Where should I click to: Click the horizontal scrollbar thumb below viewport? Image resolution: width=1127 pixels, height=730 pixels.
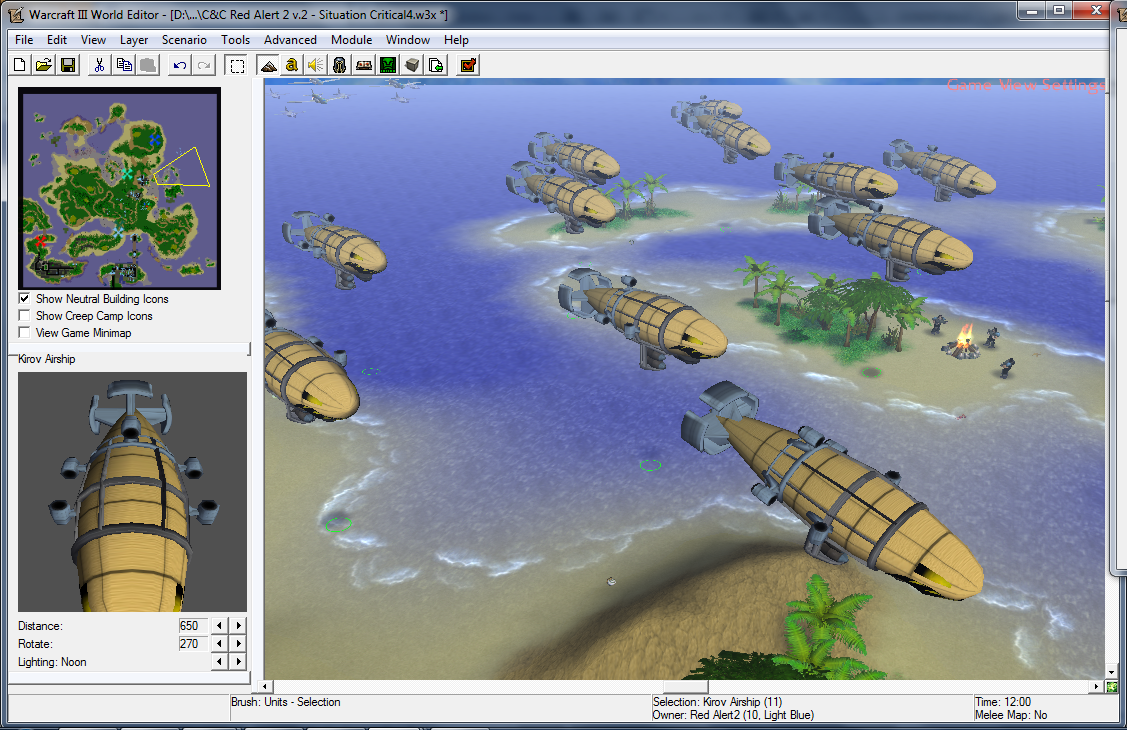[685, 687]
